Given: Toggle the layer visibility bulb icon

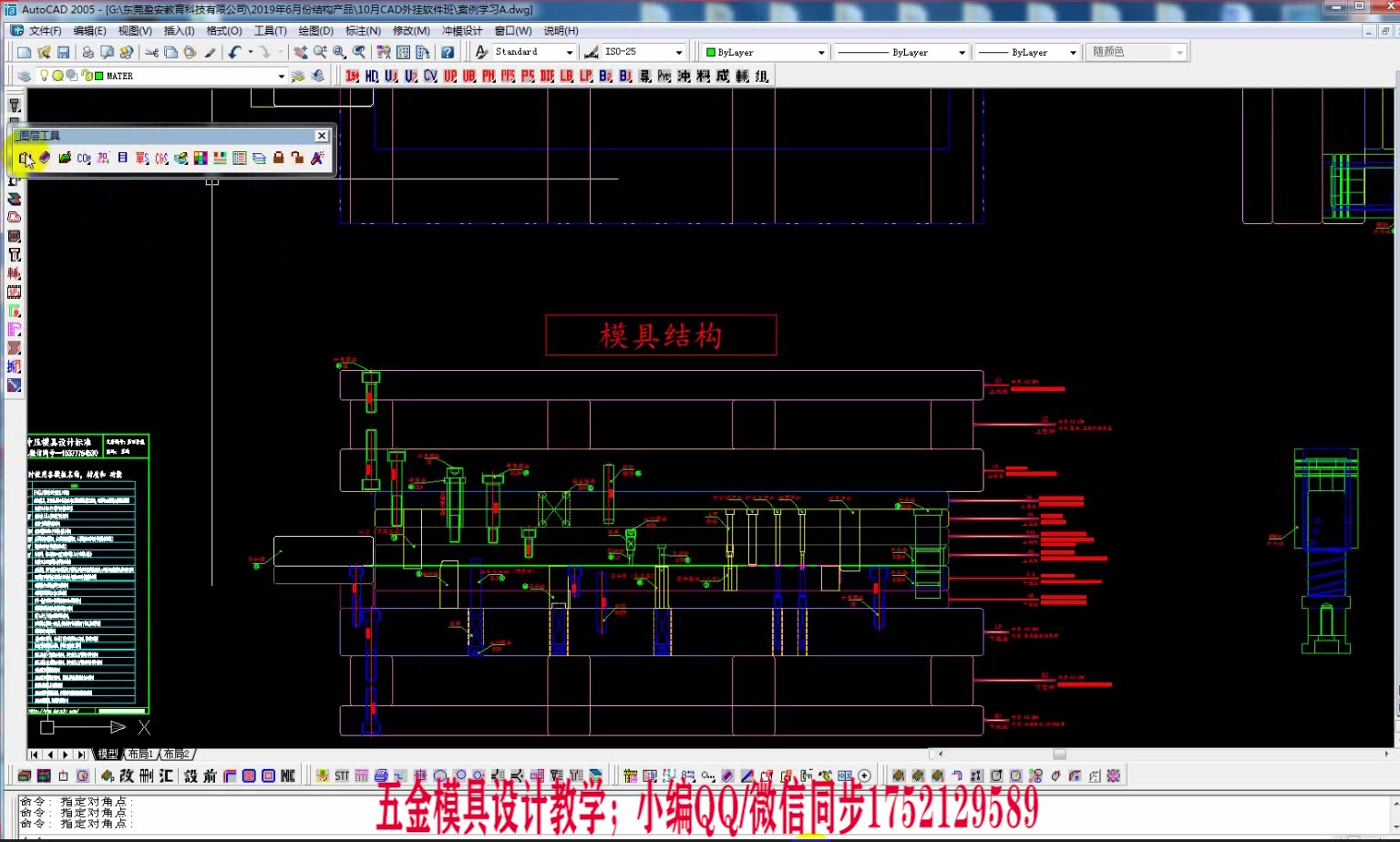Looking at the screenshot, I should [43, 75].
